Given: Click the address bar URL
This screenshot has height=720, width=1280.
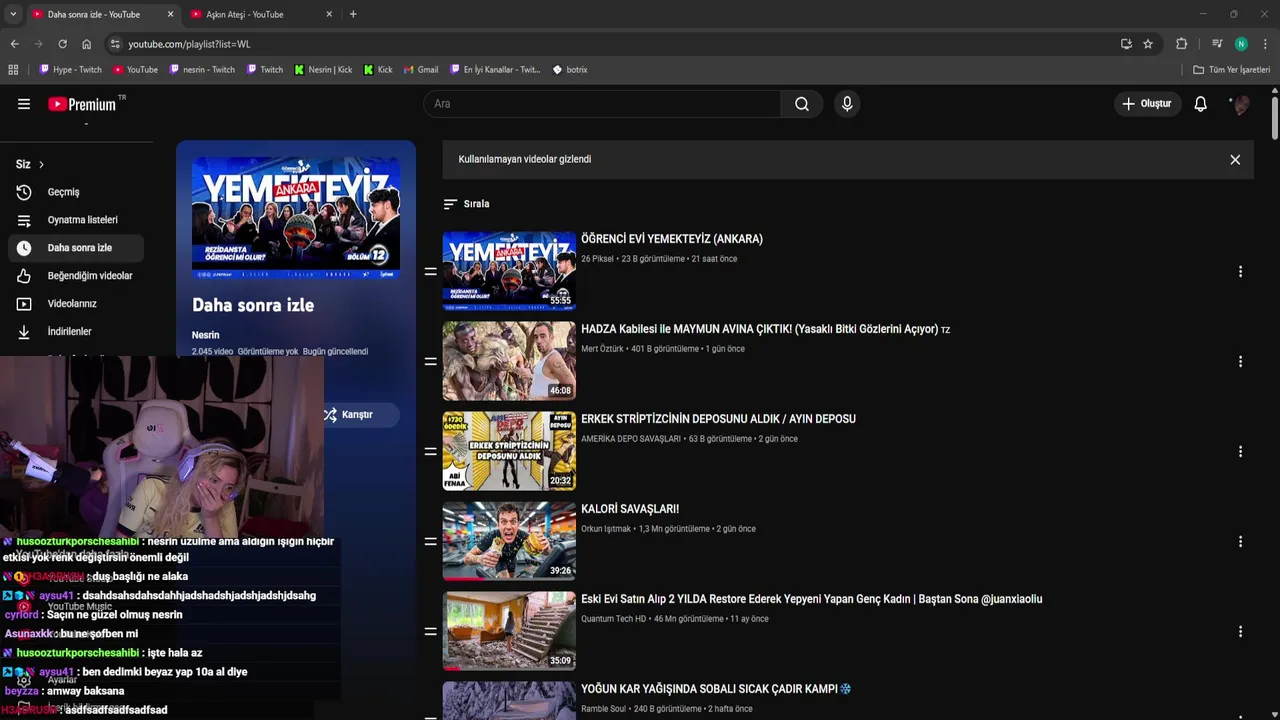Looking at the screenshot, I should (189, 44).
